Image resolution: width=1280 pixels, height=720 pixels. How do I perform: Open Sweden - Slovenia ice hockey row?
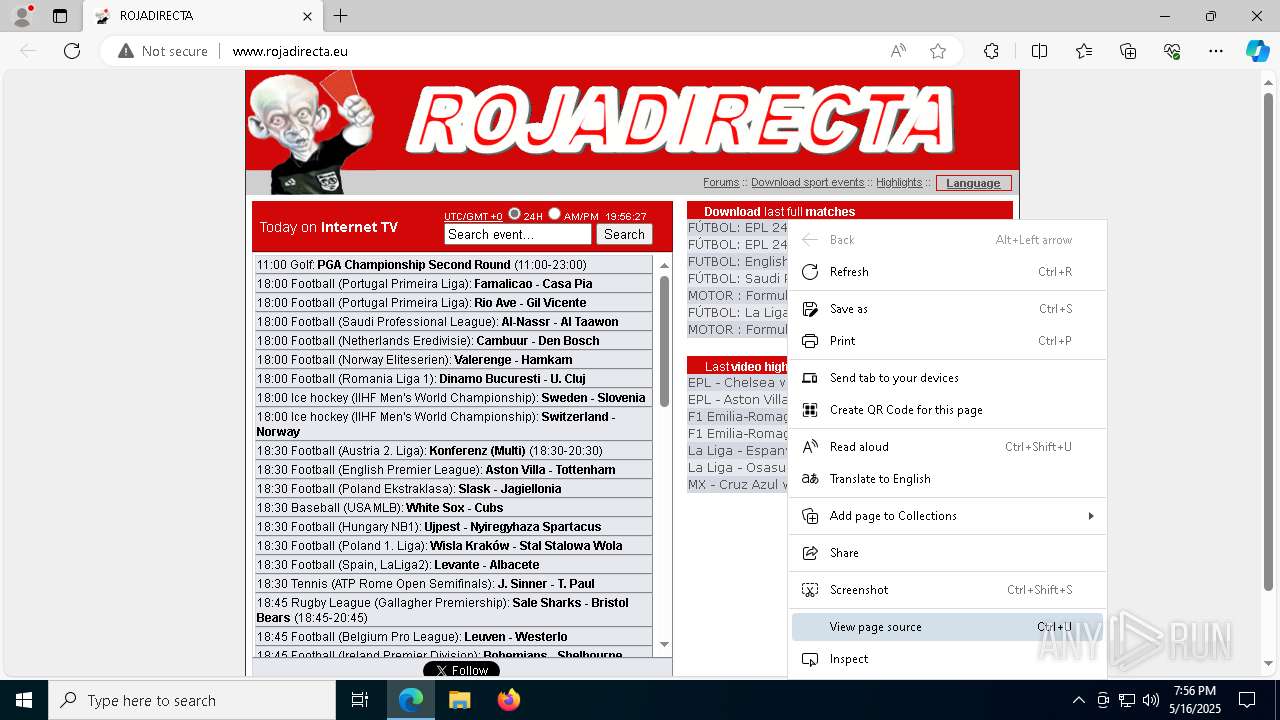454,398
